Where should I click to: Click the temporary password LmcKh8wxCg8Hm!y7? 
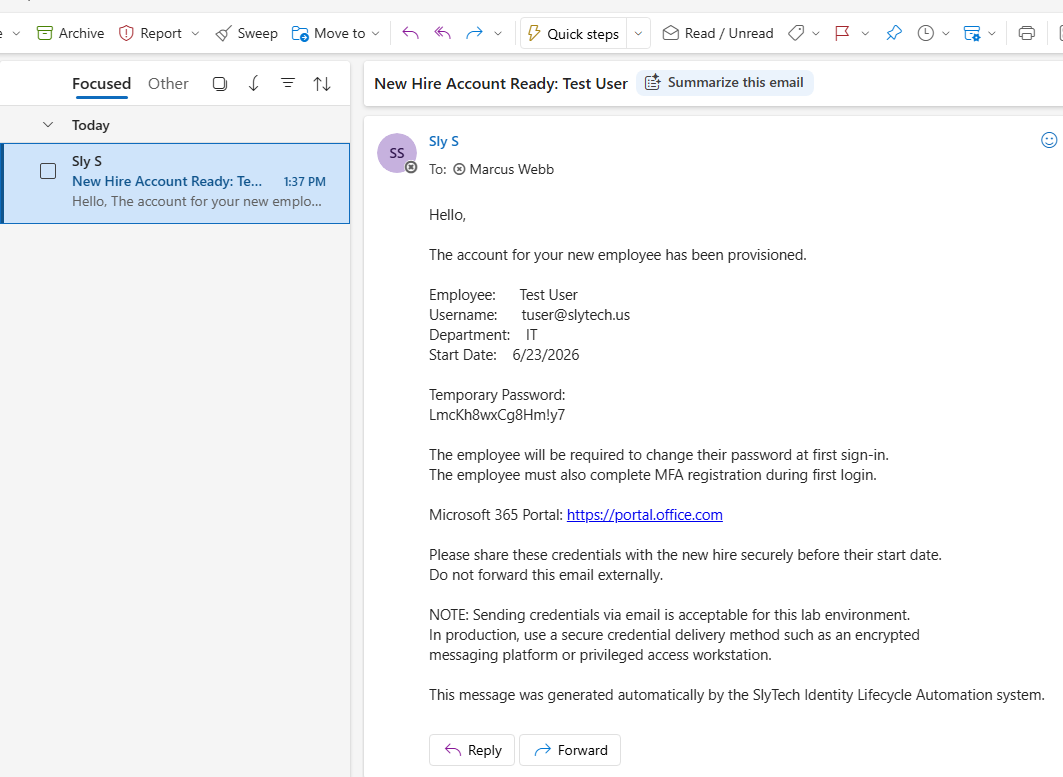[497, 415]
